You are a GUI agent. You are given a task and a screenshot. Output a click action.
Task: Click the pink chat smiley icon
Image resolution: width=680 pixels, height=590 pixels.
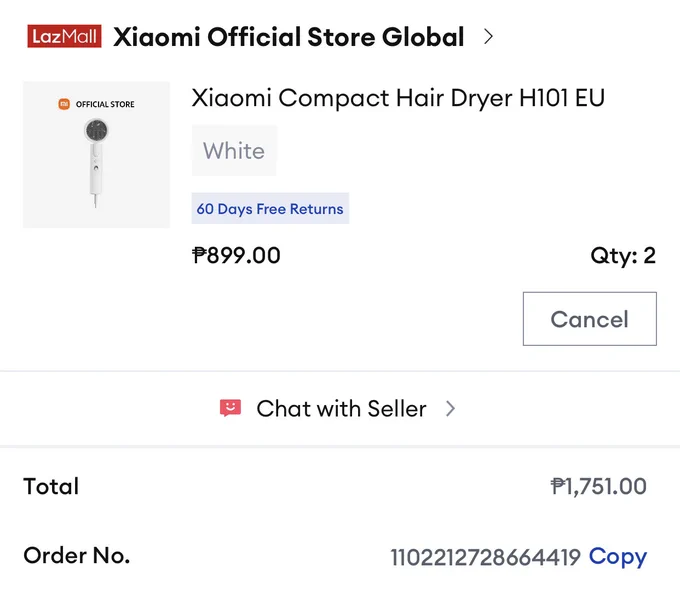230,408
